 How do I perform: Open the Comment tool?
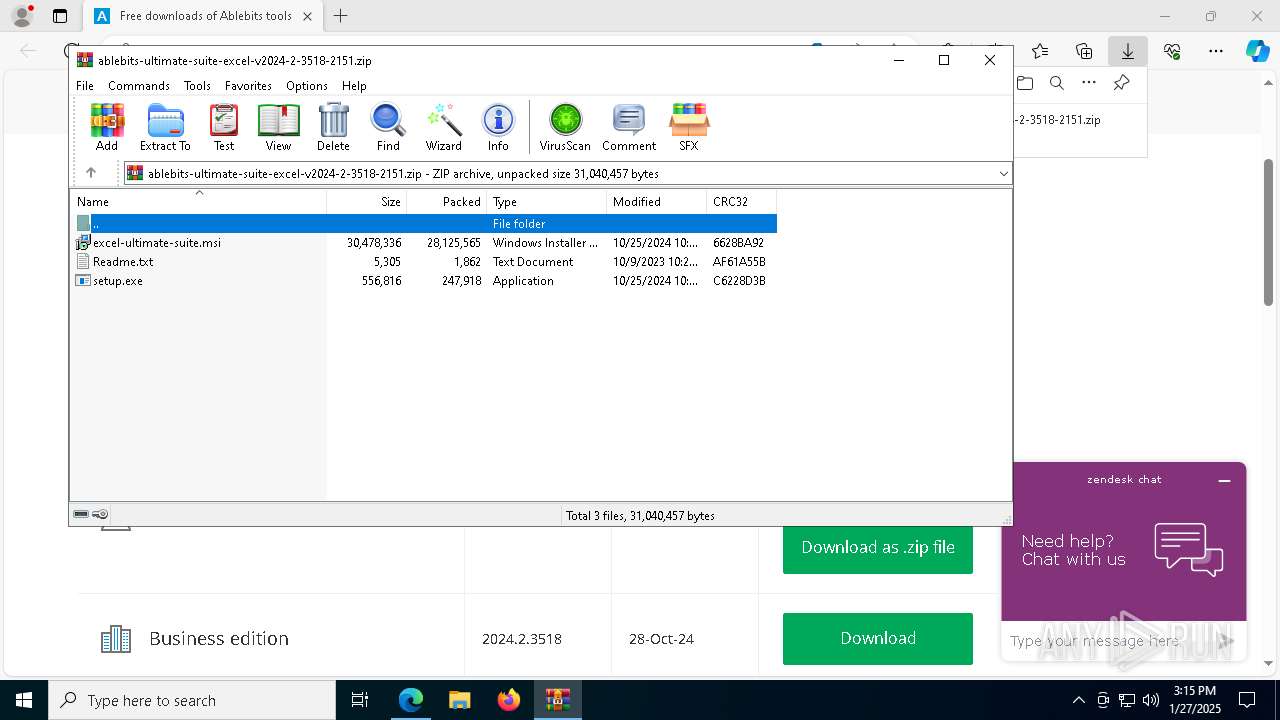click(629, 127)
